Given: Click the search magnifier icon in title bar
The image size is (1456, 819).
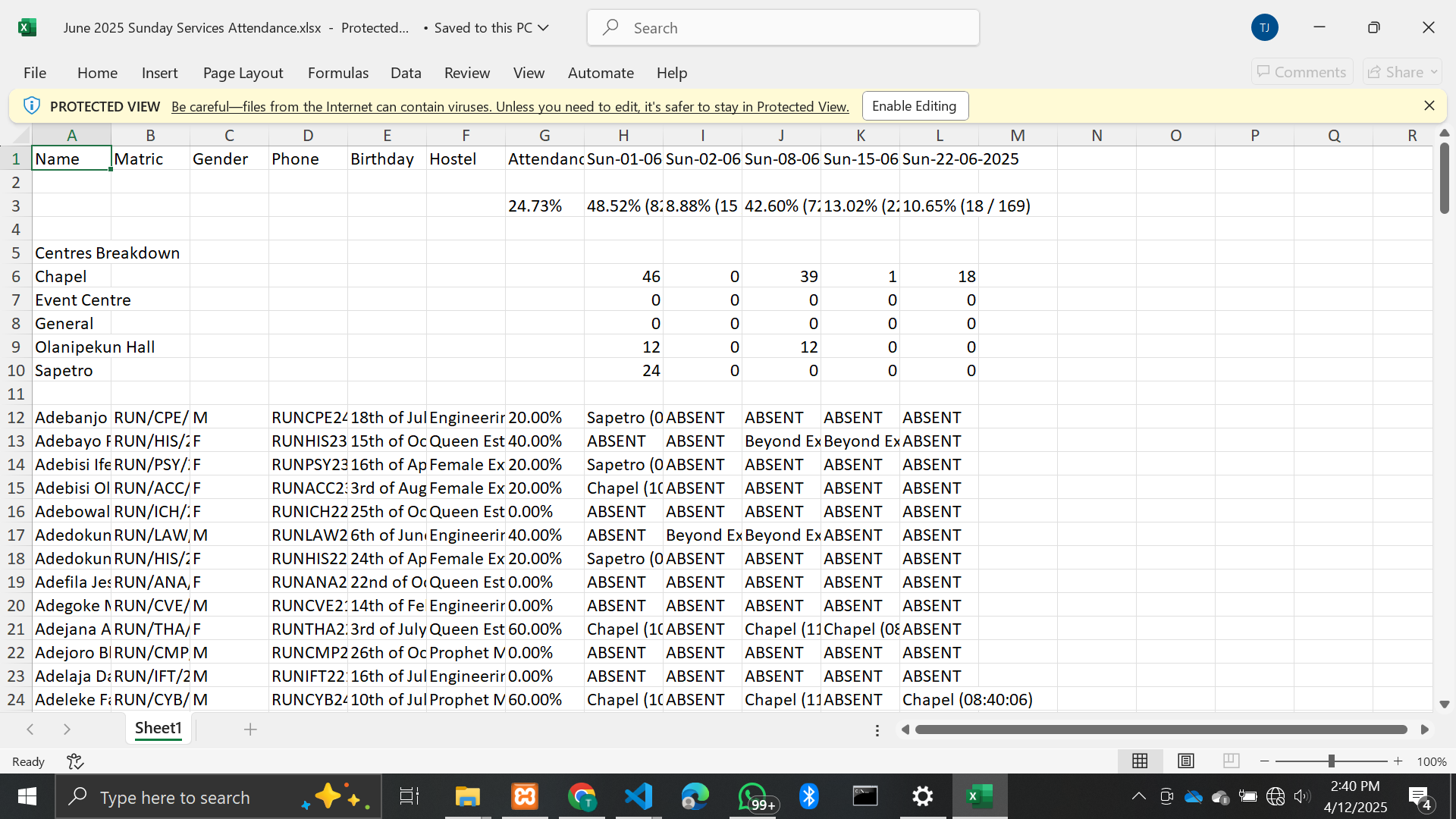Looking at the screenshot, I should tap(610, 27).
